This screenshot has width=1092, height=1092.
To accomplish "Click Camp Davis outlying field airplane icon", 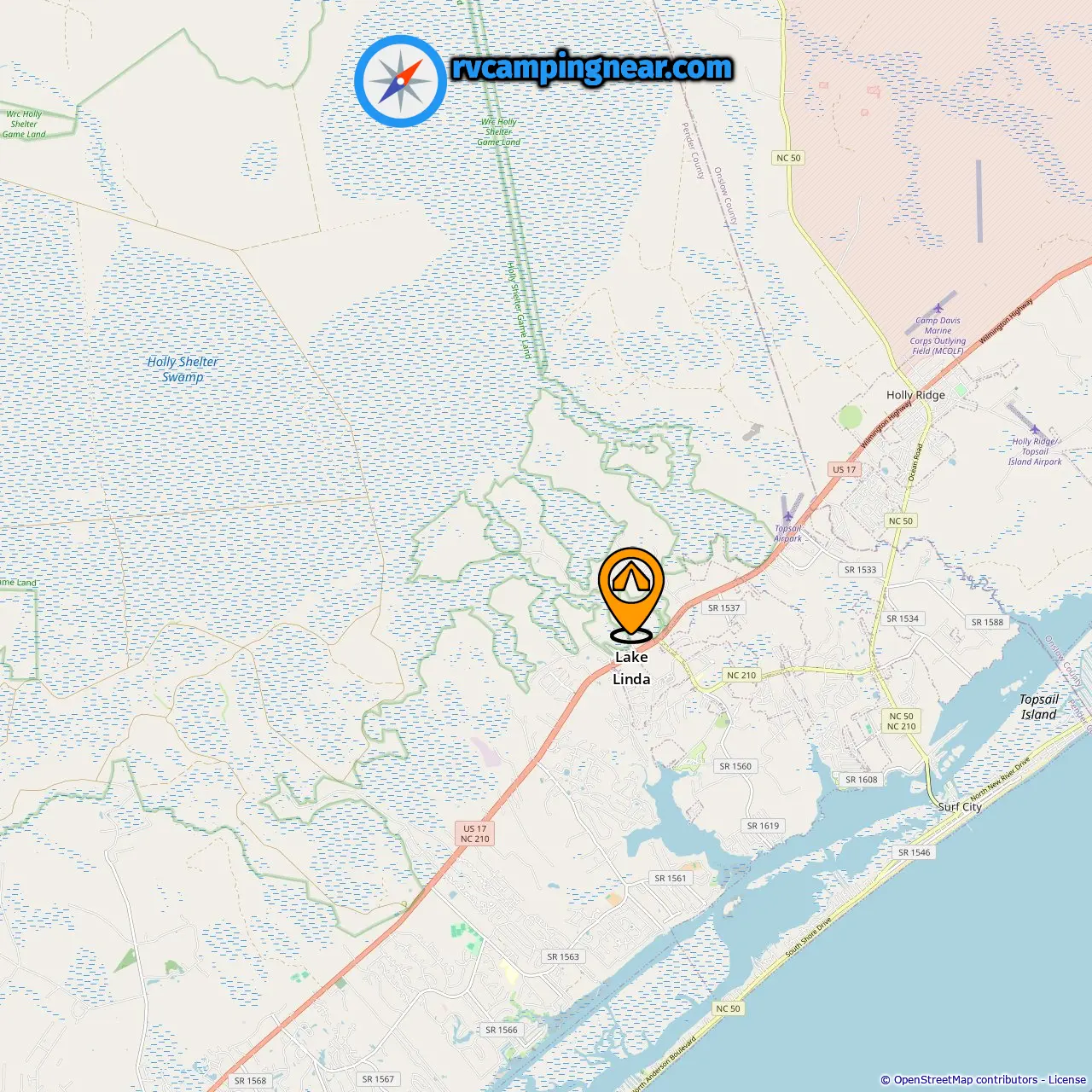I will pos(938,308).
